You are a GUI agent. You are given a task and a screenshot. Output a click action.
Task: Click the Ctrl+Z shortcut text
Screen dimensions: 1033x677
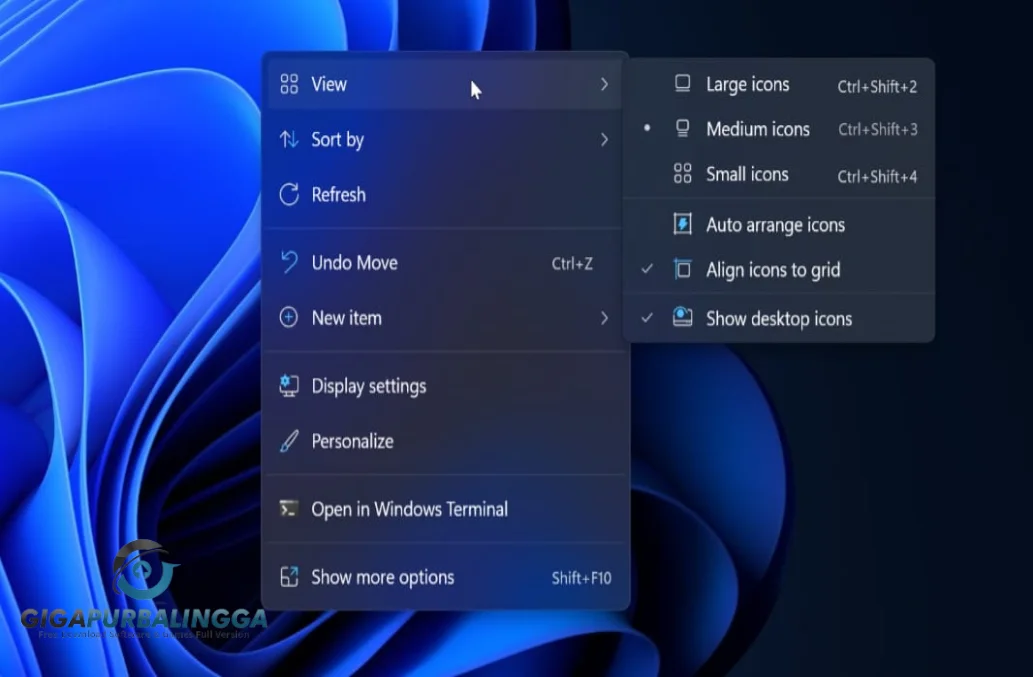click(572, 263)
